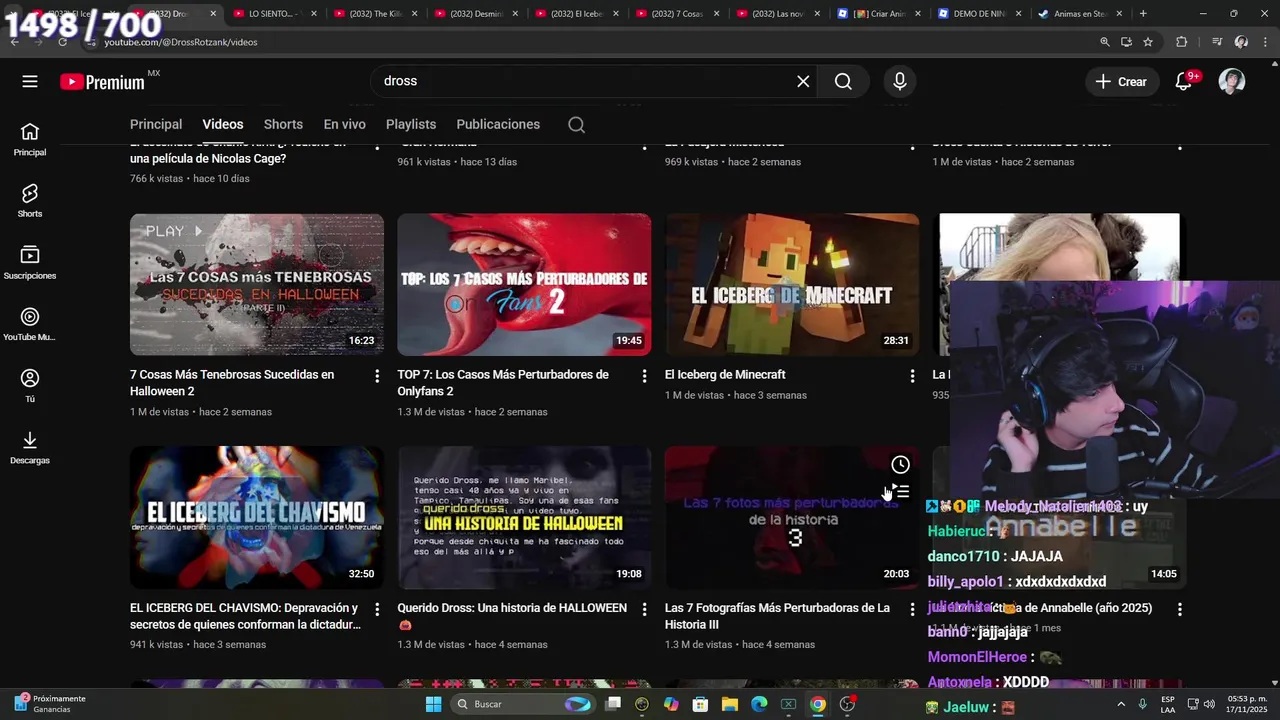The height and width of the screenshot is (720, 1280).
Task: Reload the page
Action: 62,42
